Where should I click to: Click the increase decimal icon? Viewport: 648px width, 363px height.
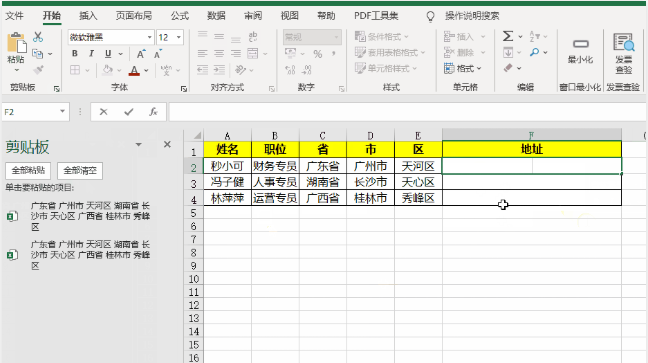pos(290,70)
